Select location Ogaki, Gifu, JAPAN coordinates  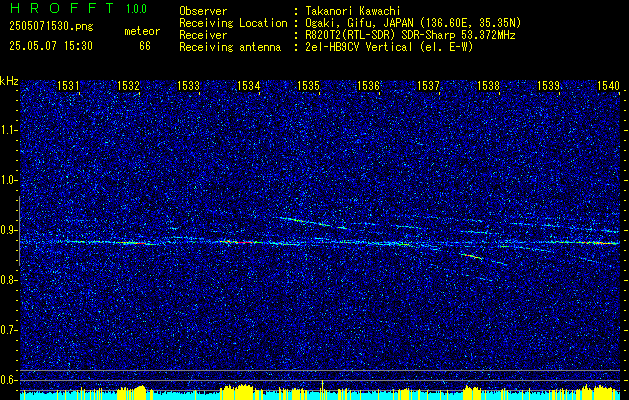click(x=413, y=23)
